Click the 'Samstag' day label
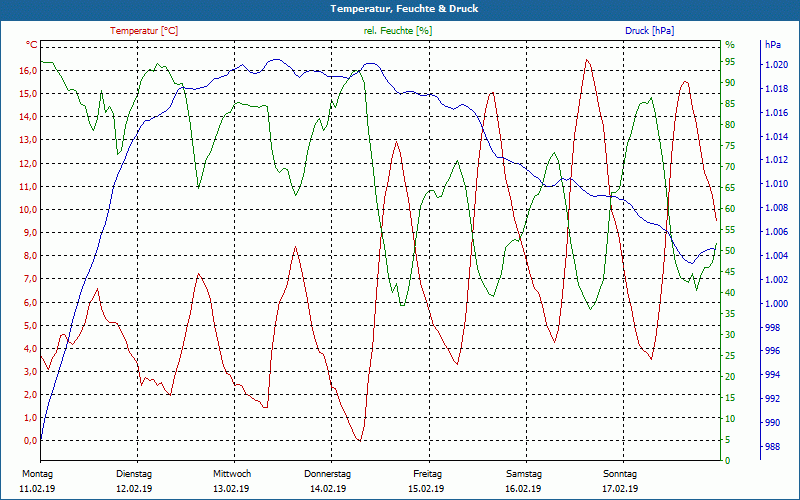 [523, 474]
